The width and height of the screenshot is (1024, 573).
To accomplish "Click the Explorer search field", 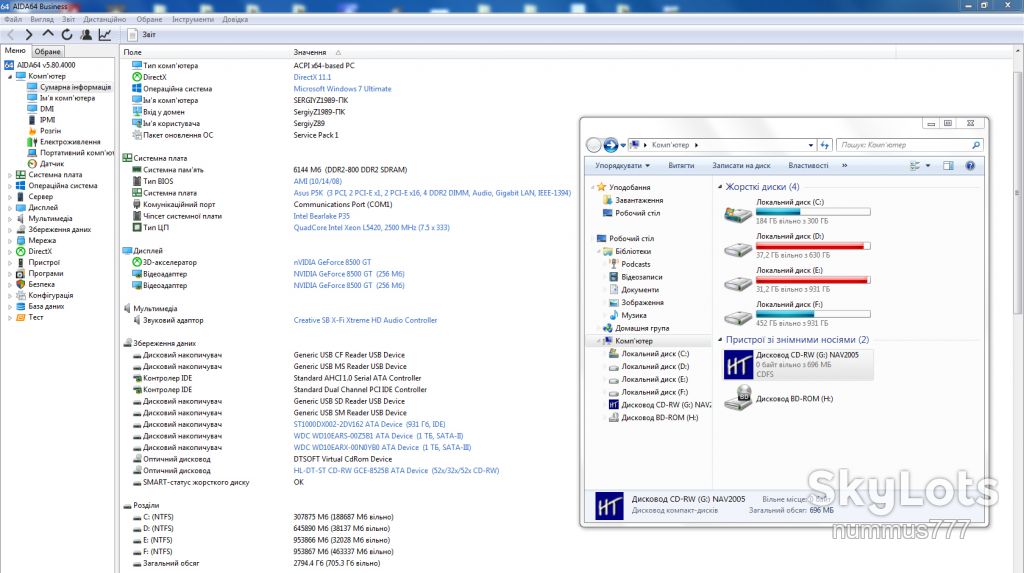I will [909, 145].
